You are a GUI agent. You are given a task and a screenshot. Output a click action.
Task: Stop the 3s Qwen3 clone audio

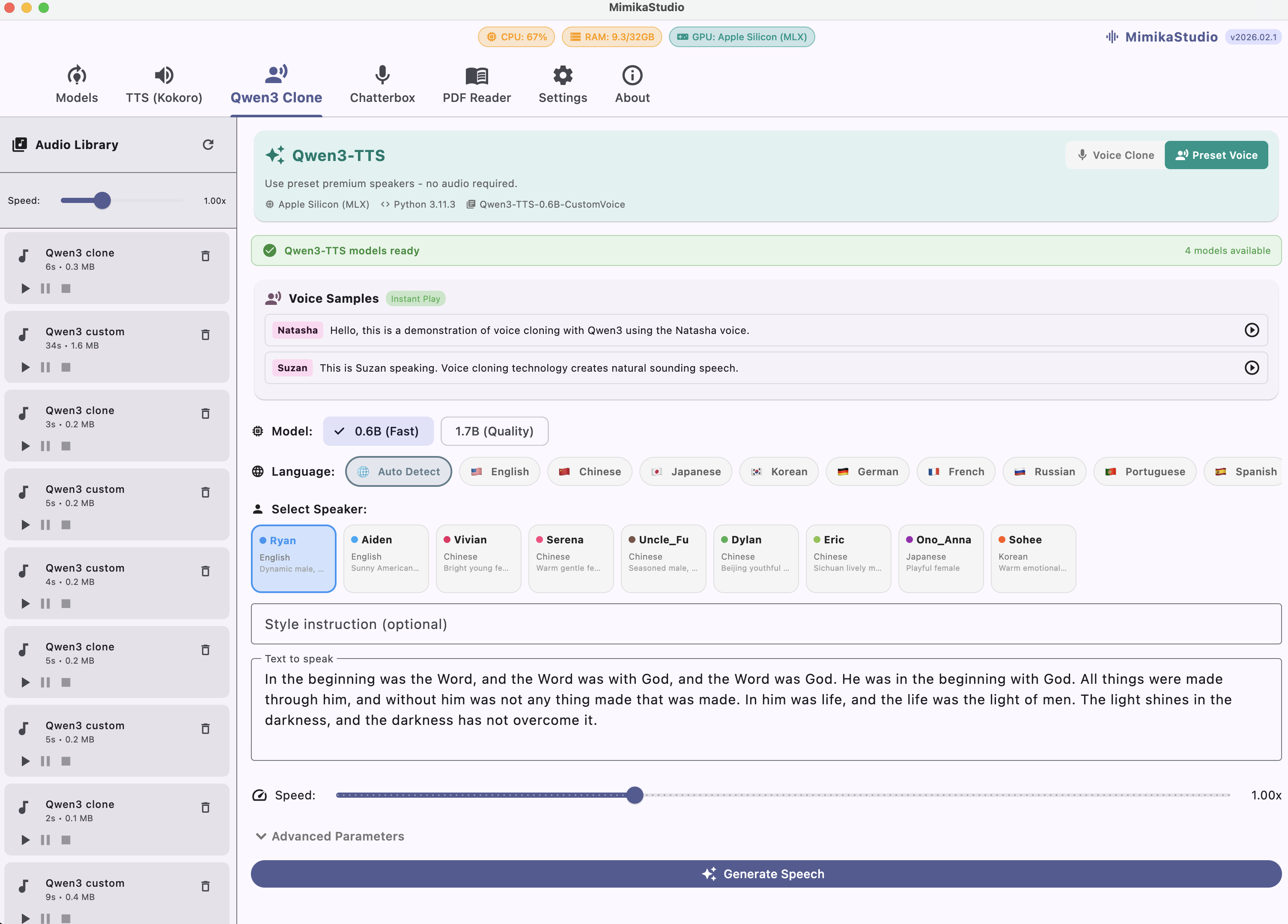(66, 447)
